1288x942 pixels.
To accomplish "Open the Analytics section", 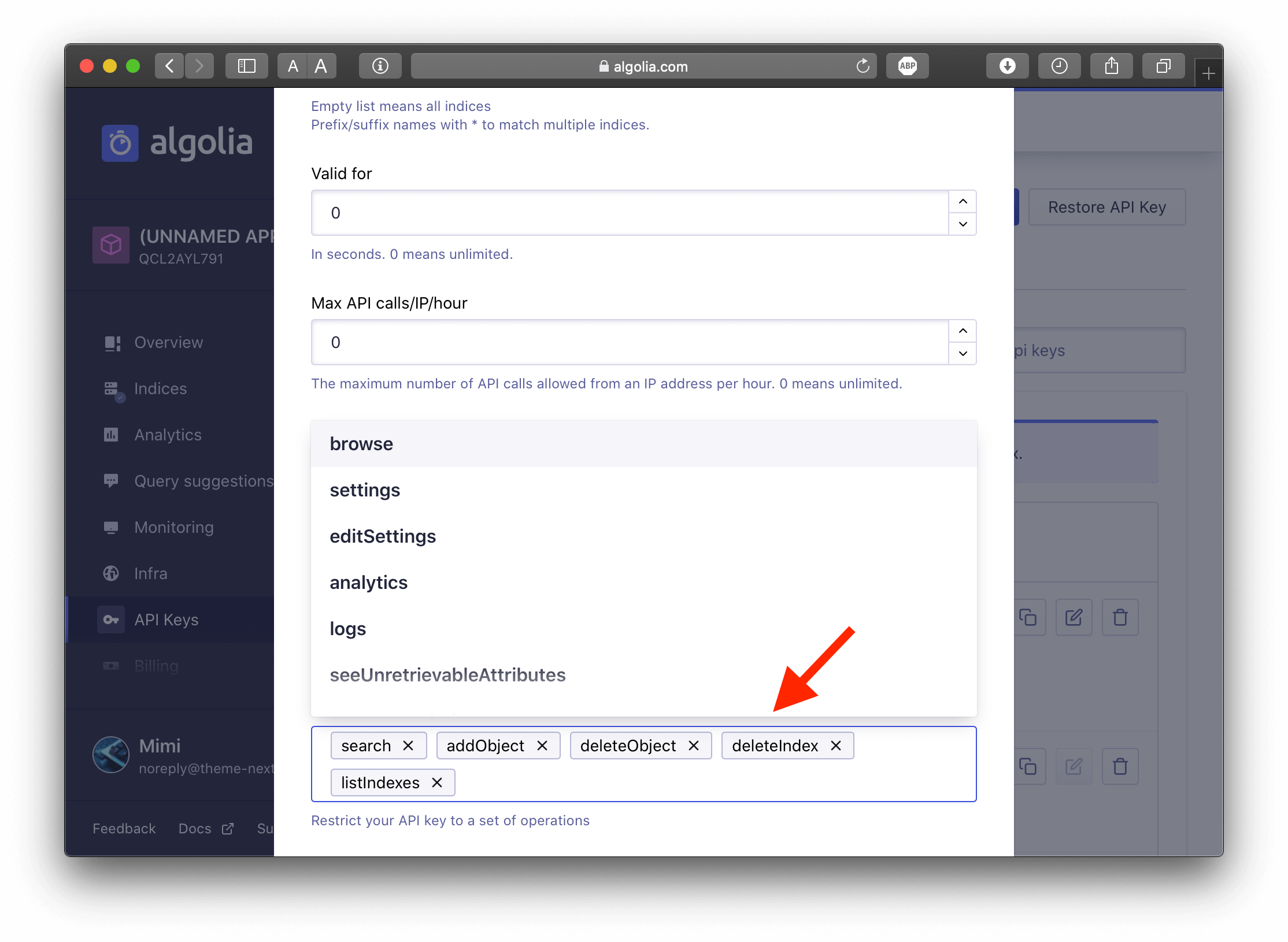I will (x=167, y=435).
